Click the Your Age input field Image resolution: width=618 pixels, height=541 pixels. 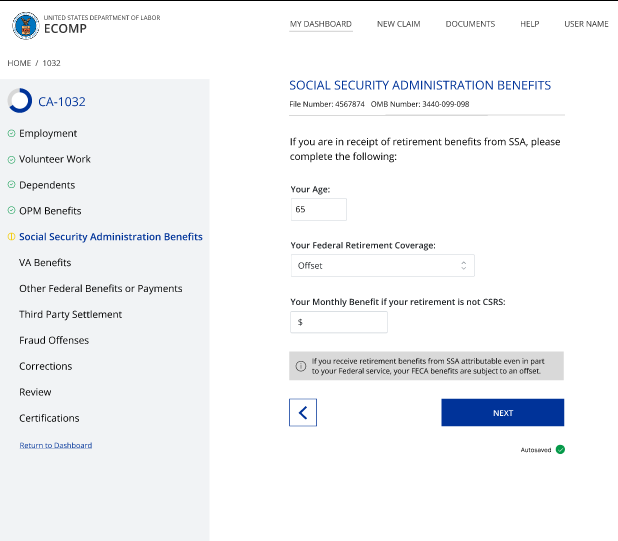pos(318,209)
